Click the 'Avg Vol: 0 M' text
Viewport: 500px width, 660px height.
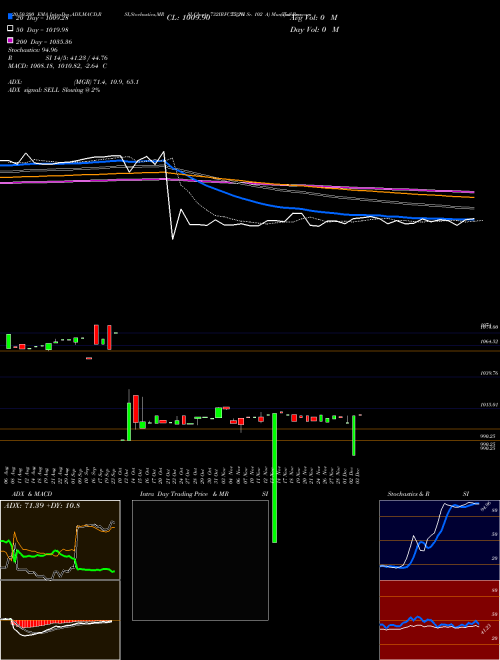click(x=314, y=18)
